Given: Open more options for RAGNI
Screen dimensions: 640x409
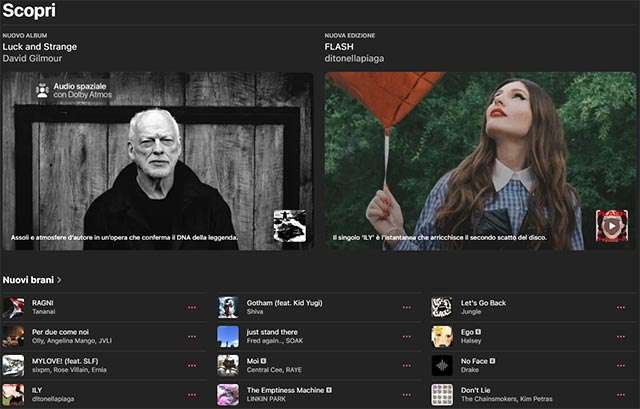Looking at the screenshot, I should point(192,308).
